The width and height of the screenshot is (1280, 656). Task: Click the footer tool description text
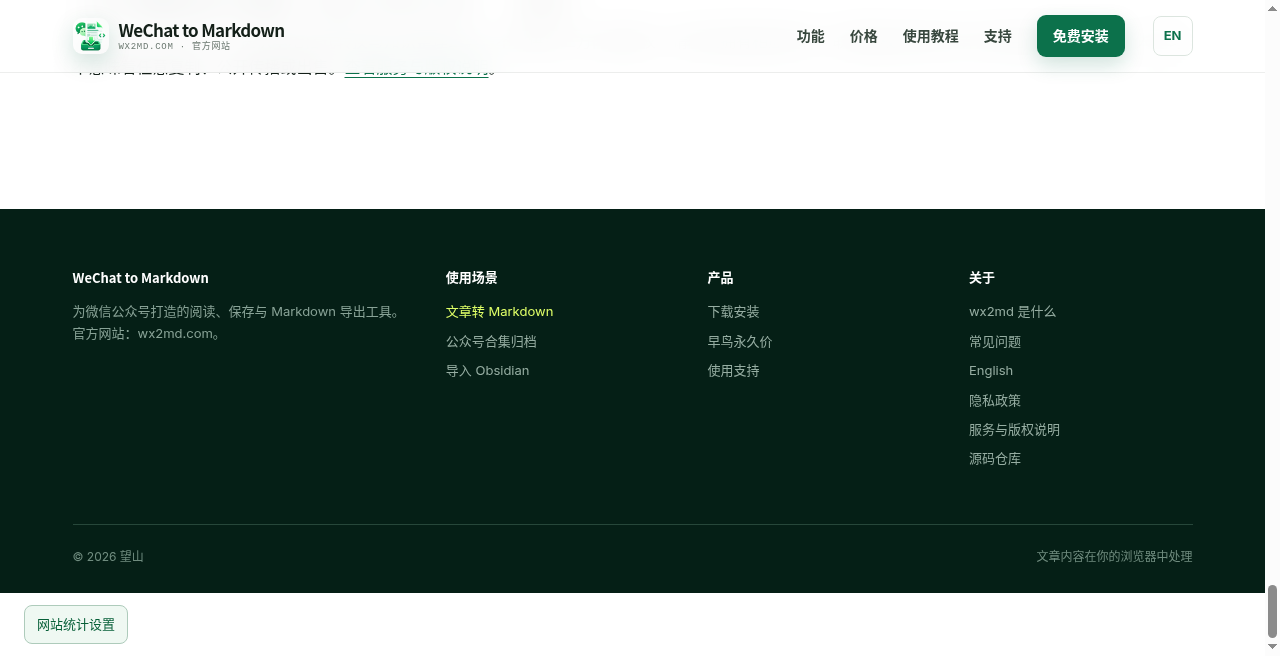point(239,323)
